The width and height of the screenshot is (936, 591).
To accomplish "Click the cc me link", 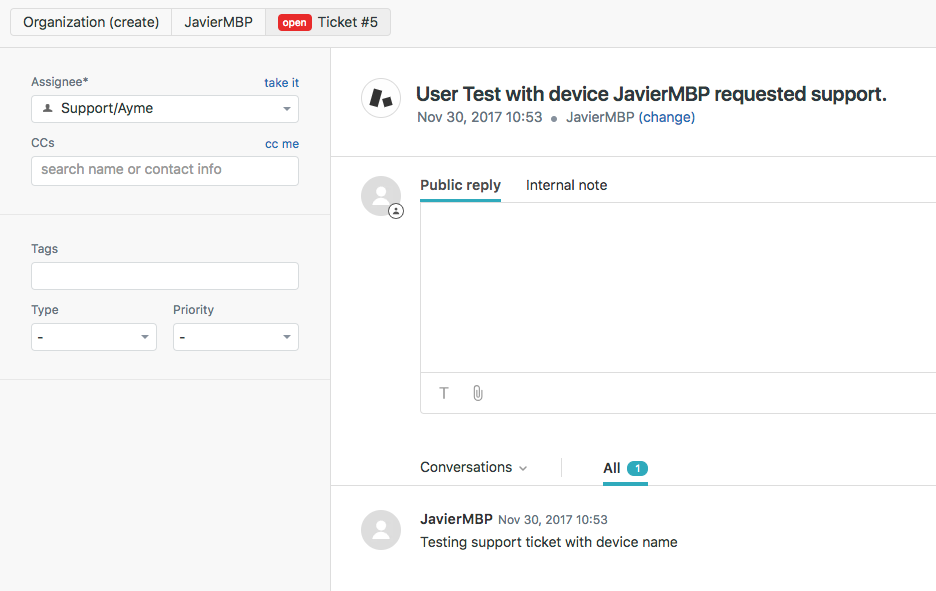I will [282, 144].
